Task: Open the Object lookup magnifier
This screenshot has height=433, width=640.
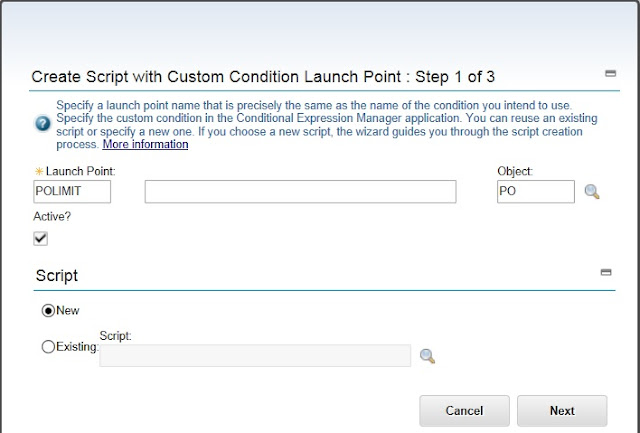Action: pos(592,192)
